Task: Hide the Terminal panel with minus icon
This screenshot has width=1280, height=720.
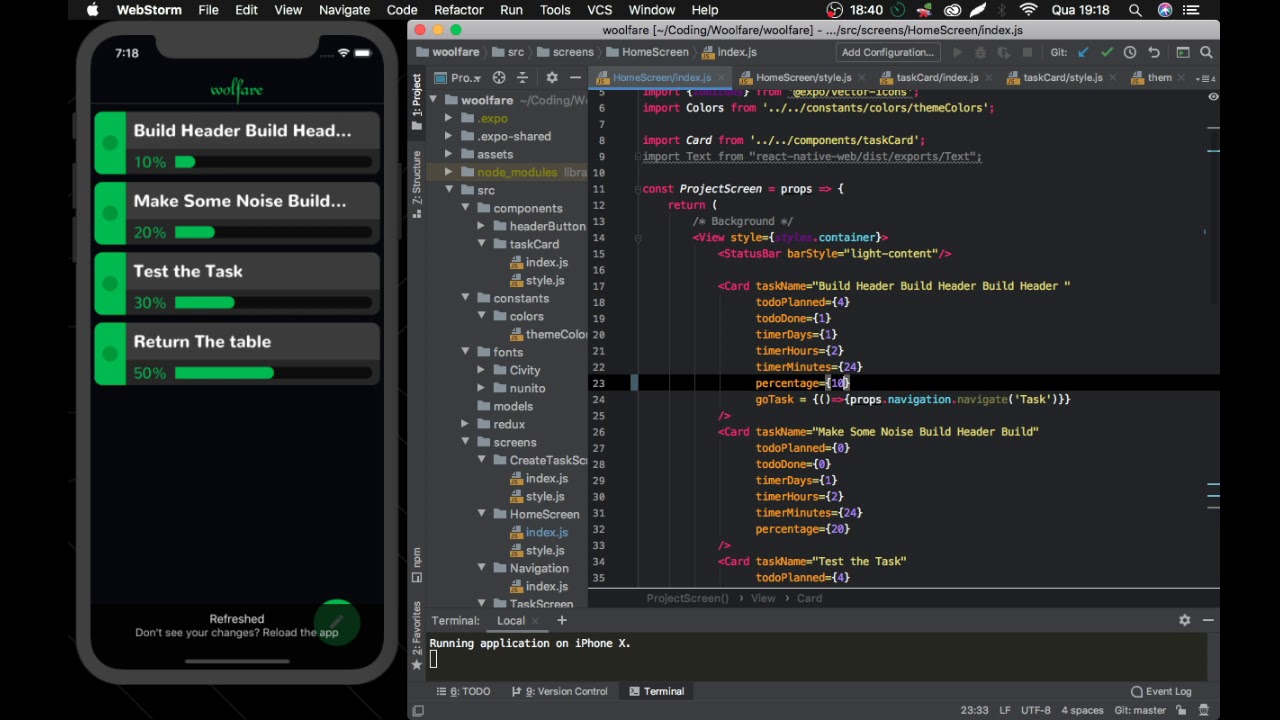Action: [x=1208, y=620]
